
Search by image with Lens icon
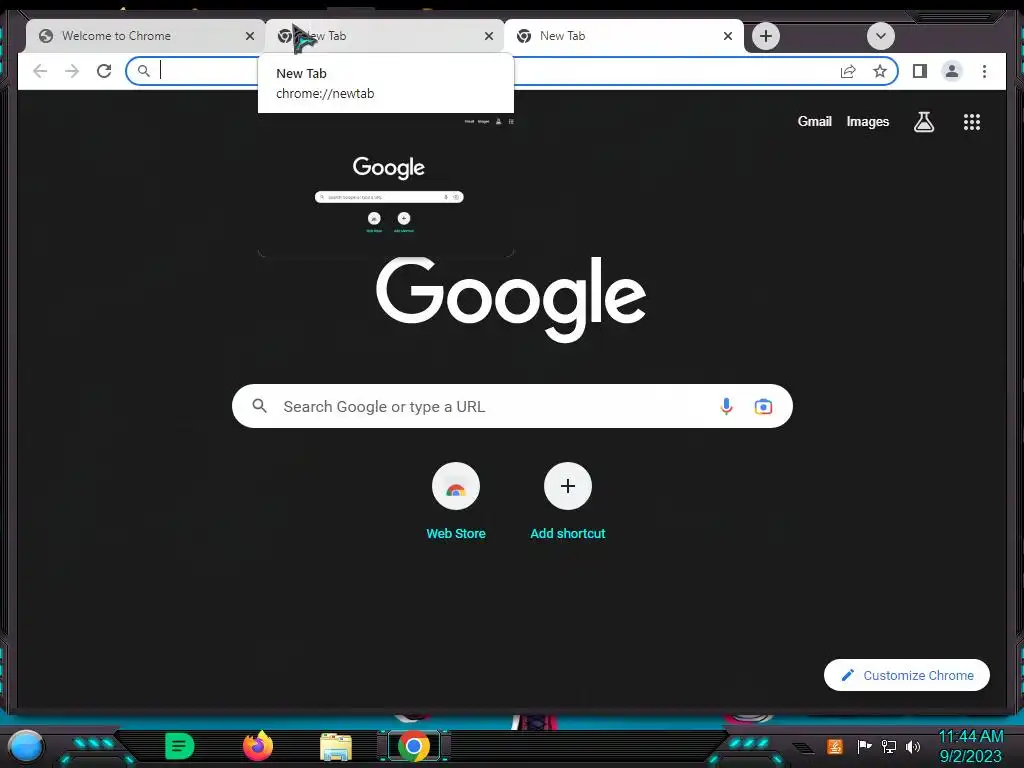coord(763,406)
